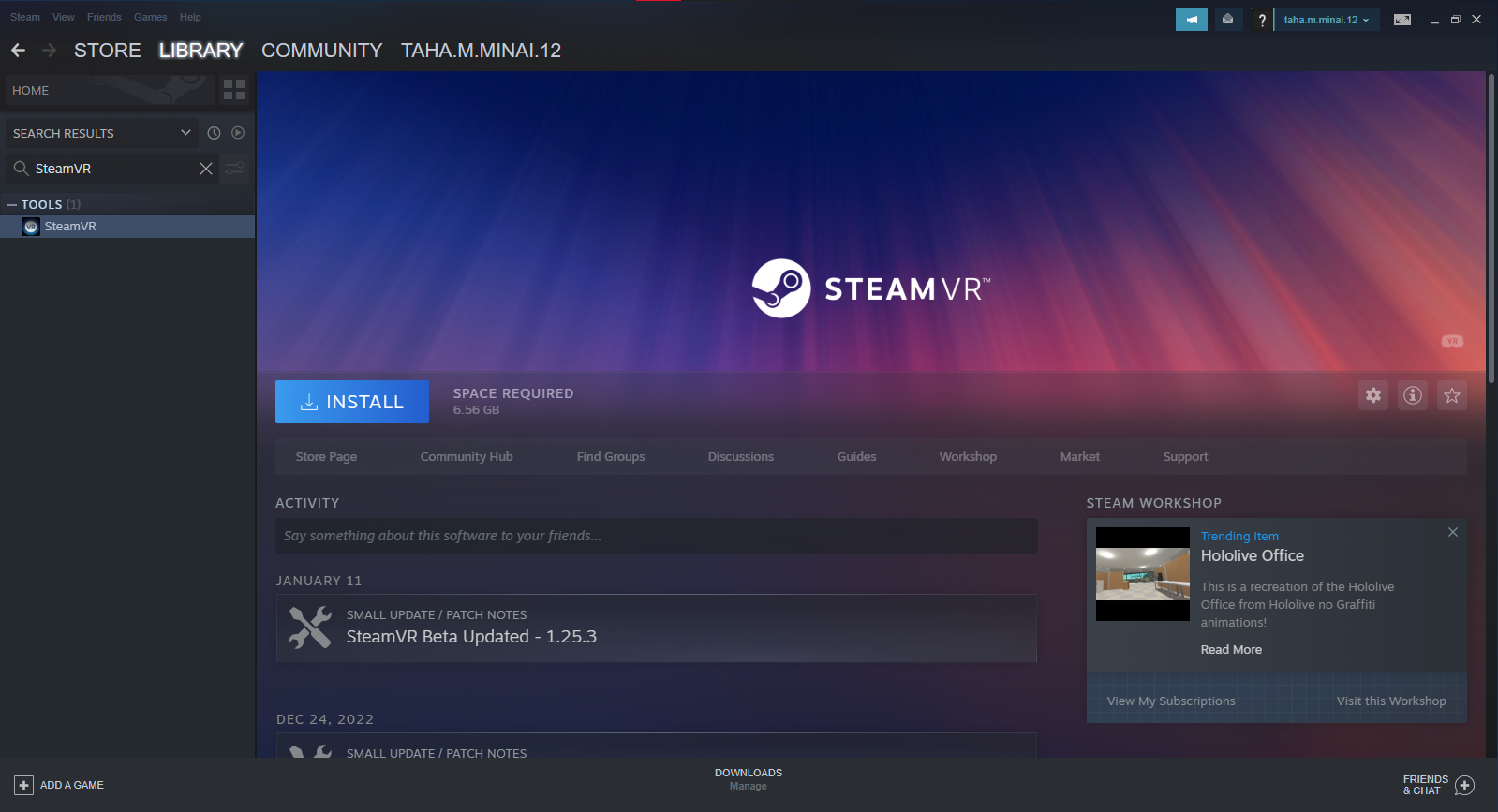Open the Community Hub link
1498x812 pixels.
(x=467, y=457)
